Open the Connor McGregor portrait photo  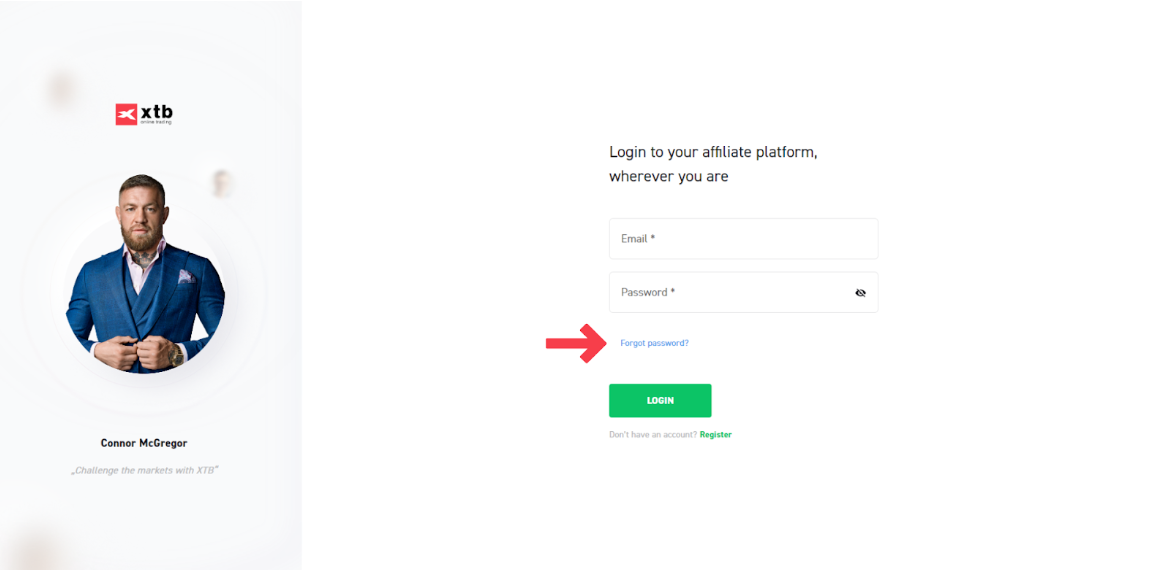point(145,275)
